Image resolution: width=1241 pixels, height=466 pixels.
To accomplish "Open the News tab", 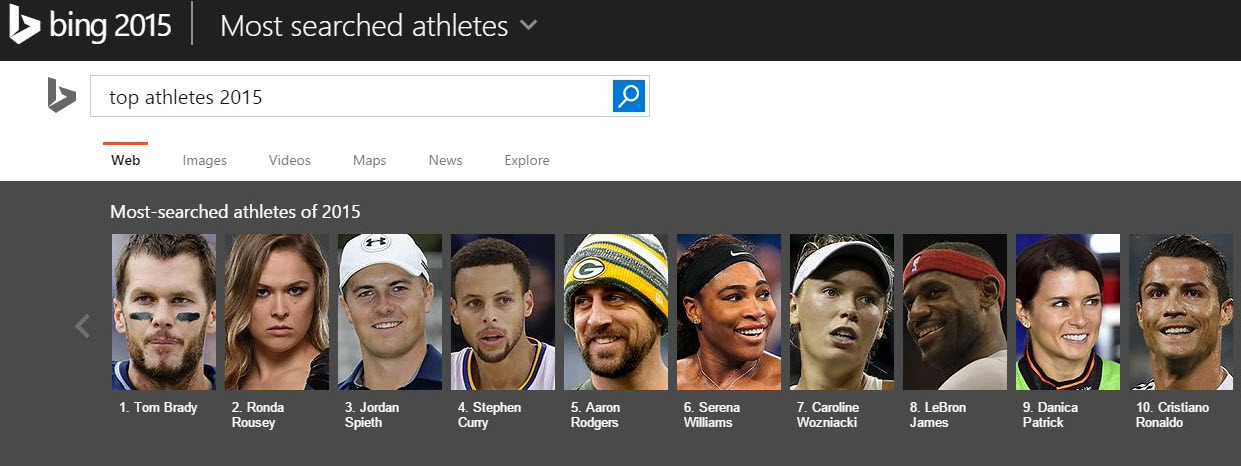I will tap(446, 160).
